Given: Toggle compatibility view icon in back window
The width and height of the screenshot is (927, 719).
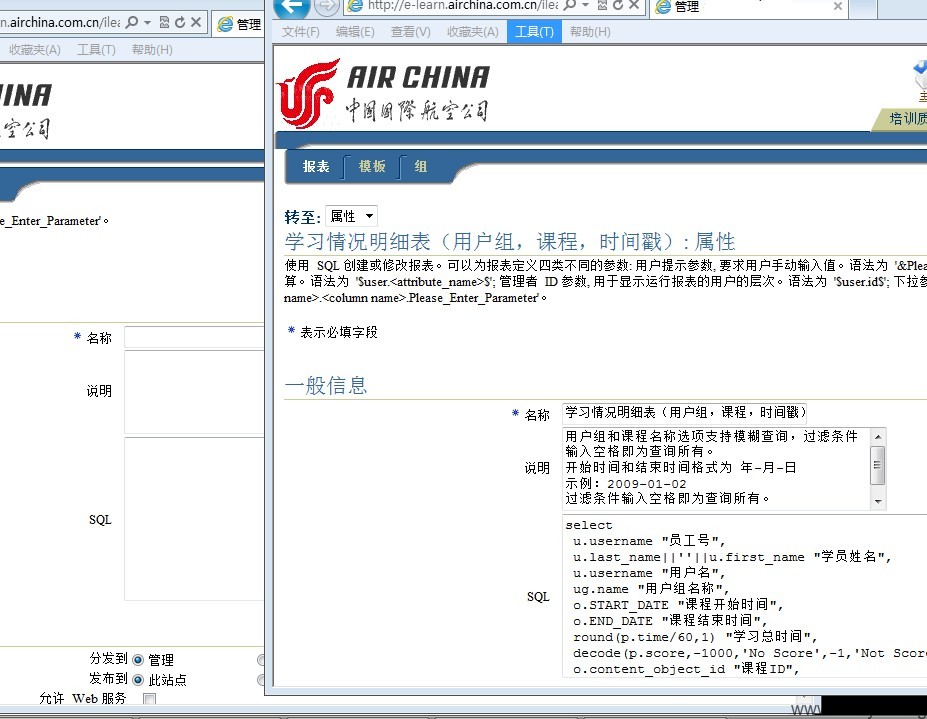Looking at the screenshot, I should (164, 22).
